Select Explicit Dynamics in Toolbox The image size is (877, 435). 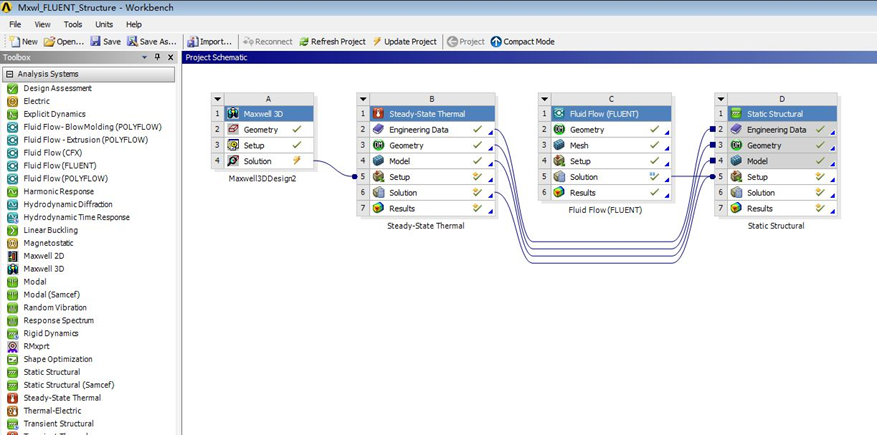(54, 114)
